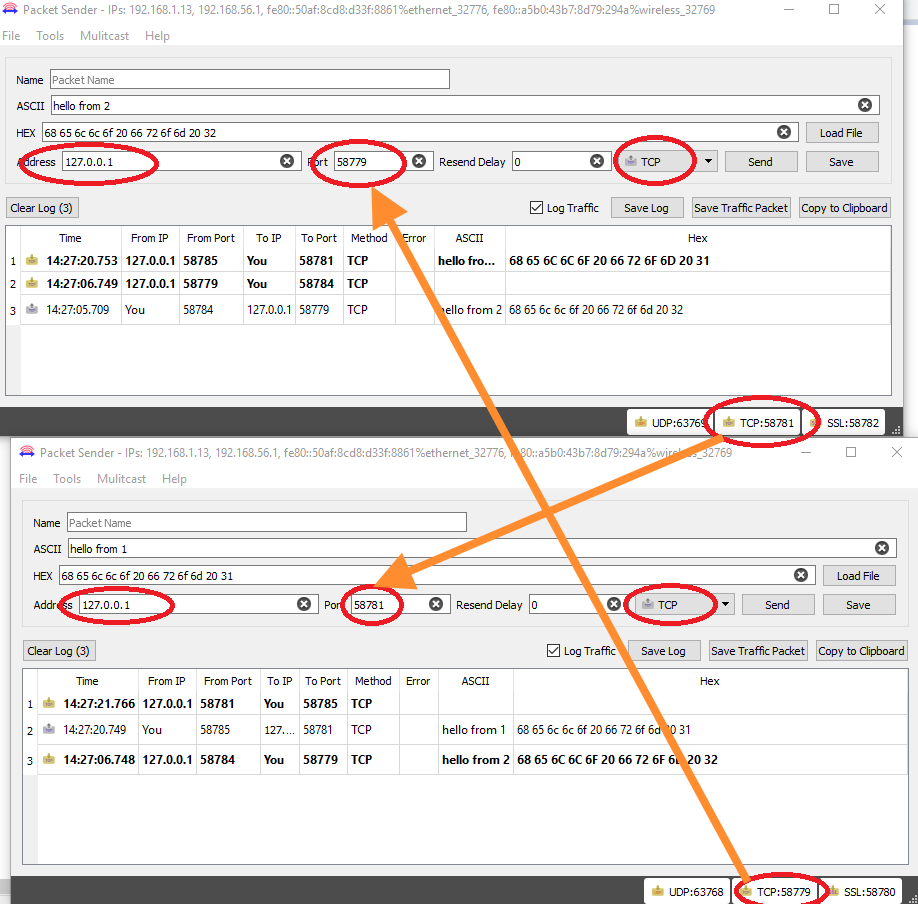918x904 pixels.
Task: Clear the Resend Delay field in bottom window
Action: click(x=614, y=604)
